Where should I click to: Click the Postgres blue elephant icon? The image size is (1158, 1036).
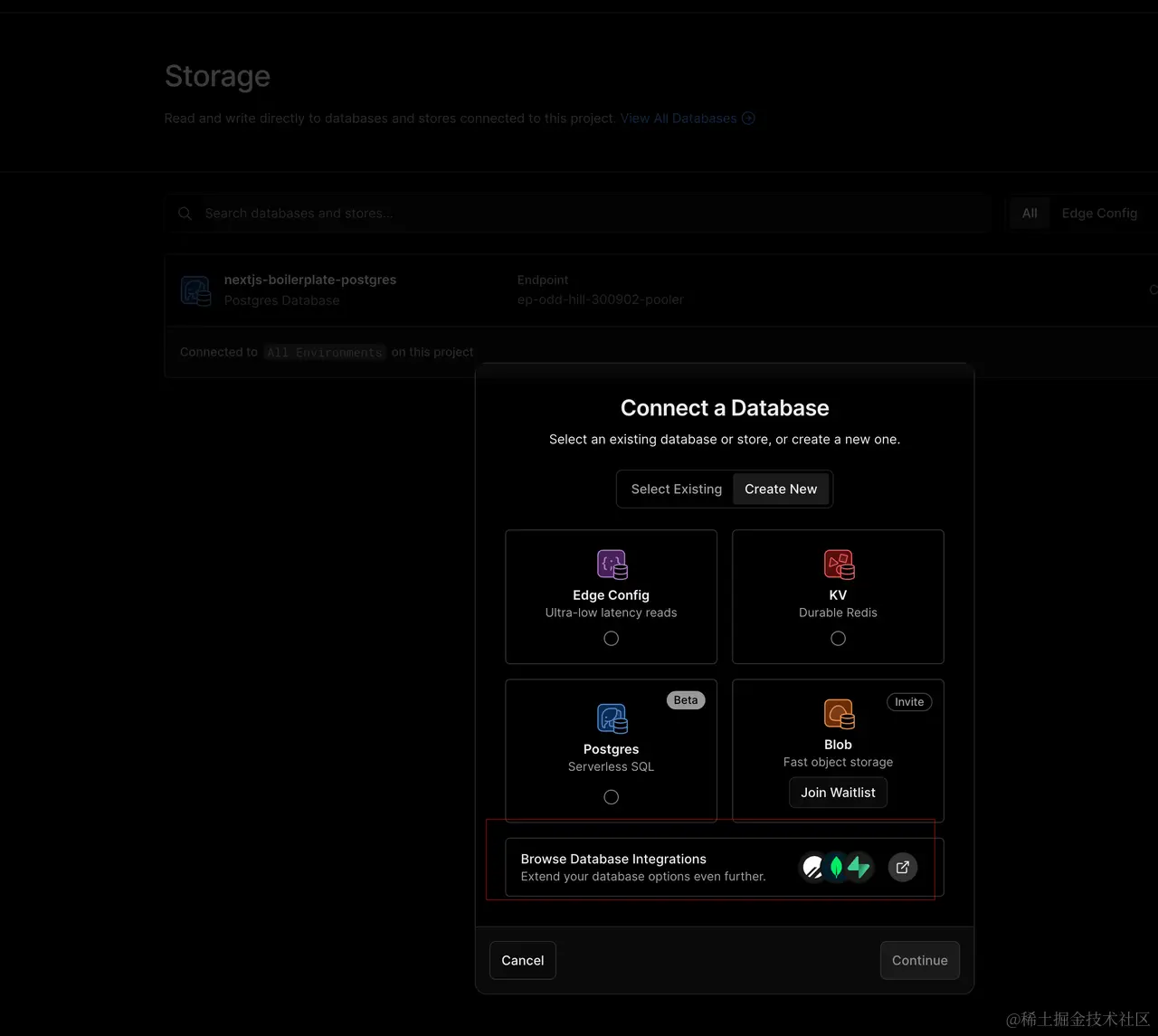pyautogui.click(x=612, y=718)
